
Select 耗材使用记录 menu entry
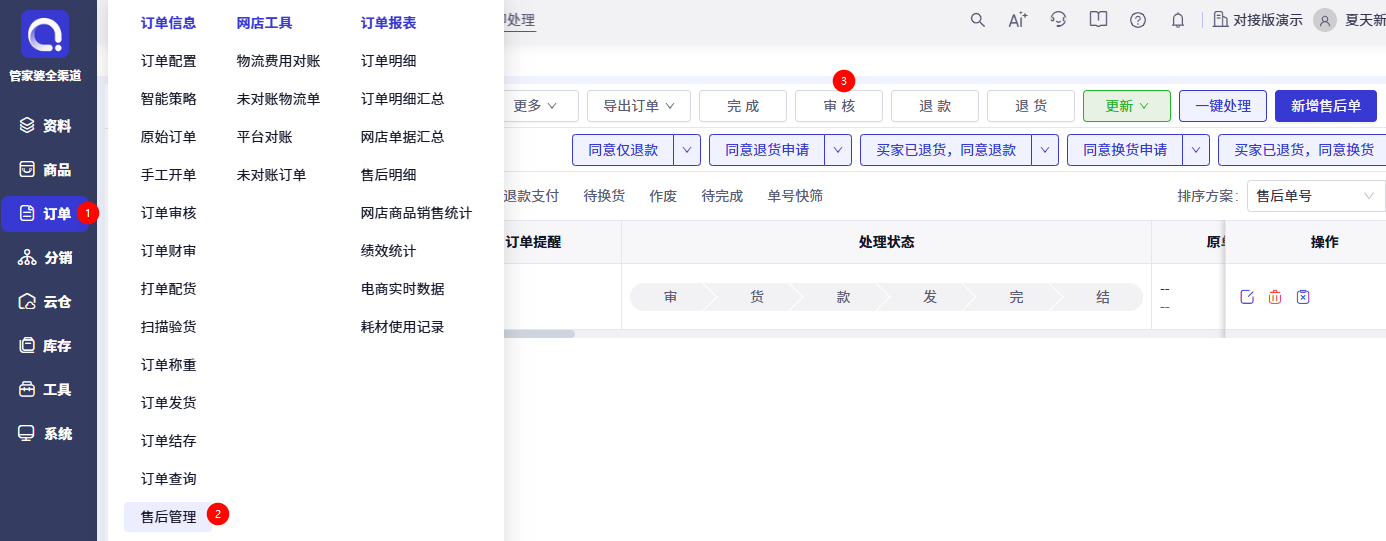(402, 327)
